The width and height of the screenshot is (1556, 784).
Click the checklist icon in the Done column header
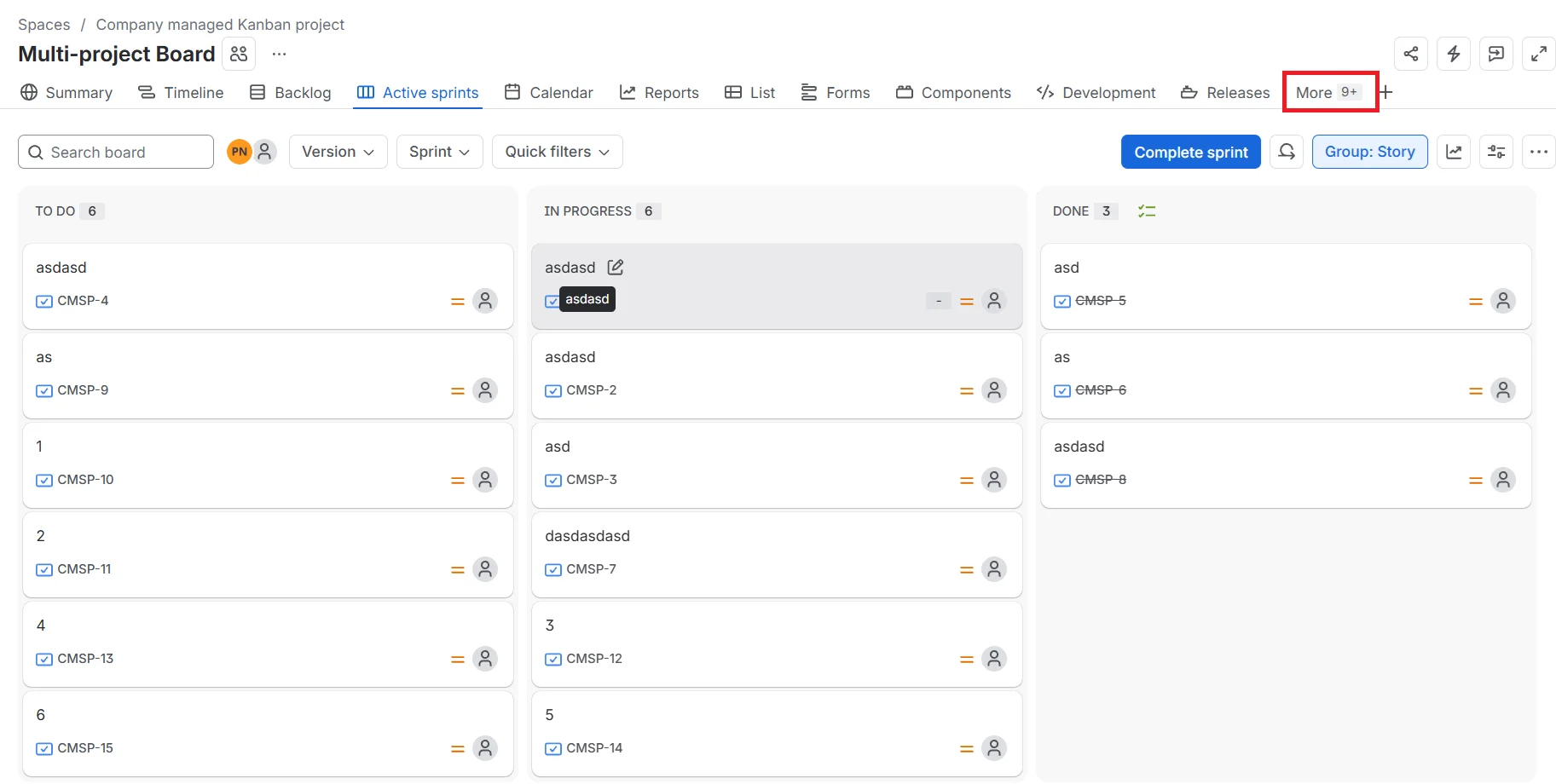pyautogui.click(x=1147, y=211)
